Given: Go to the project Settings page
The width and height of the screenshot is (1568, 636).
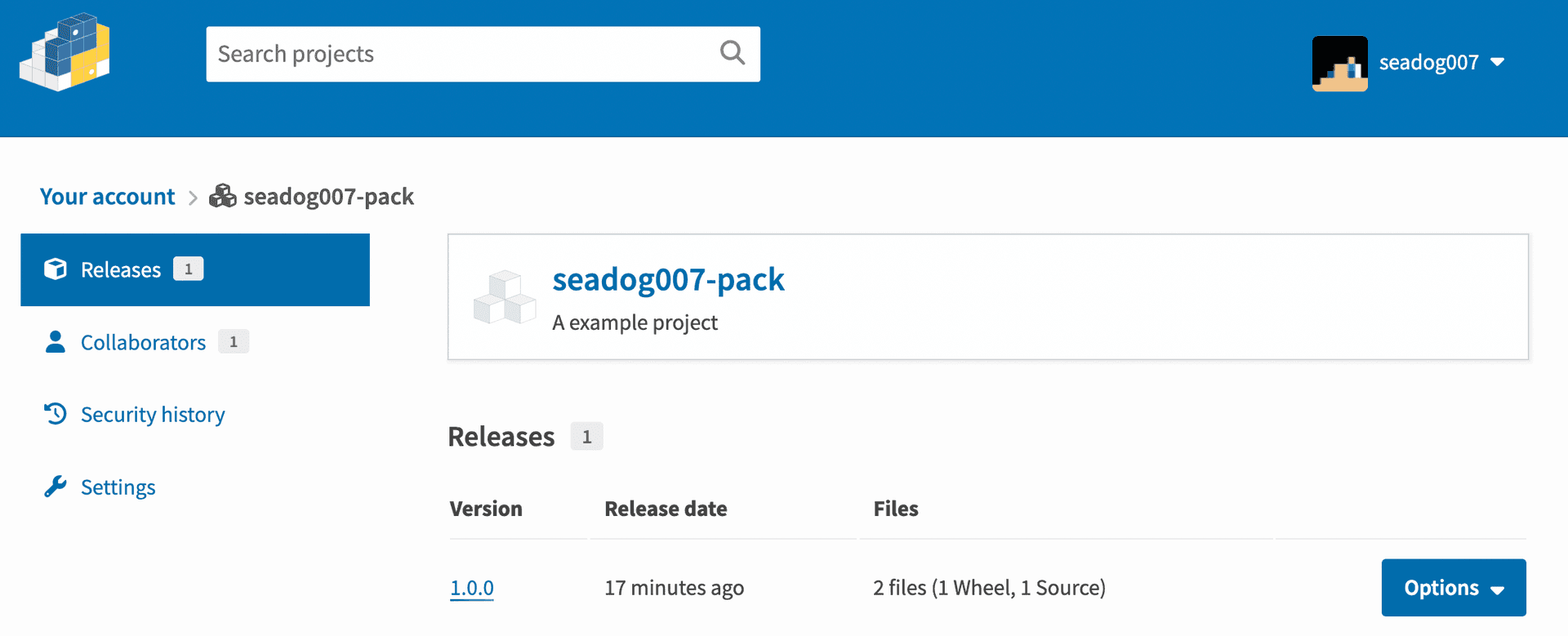Looking at the screenshot, I should (118, 487).
